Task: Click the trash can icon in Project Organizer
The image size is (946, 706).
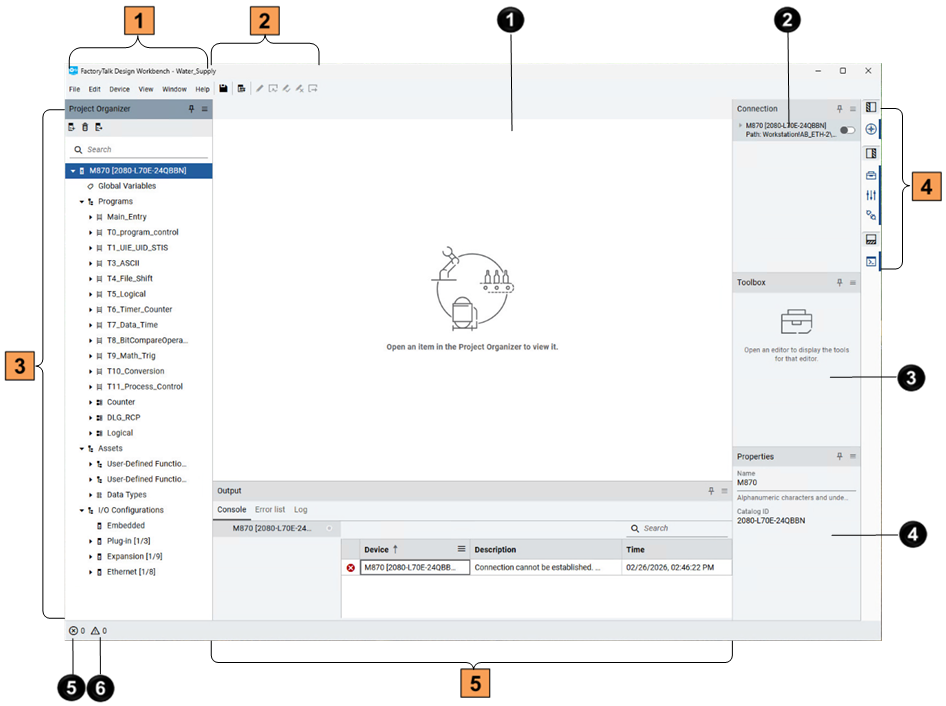Action: pos(85,127)
